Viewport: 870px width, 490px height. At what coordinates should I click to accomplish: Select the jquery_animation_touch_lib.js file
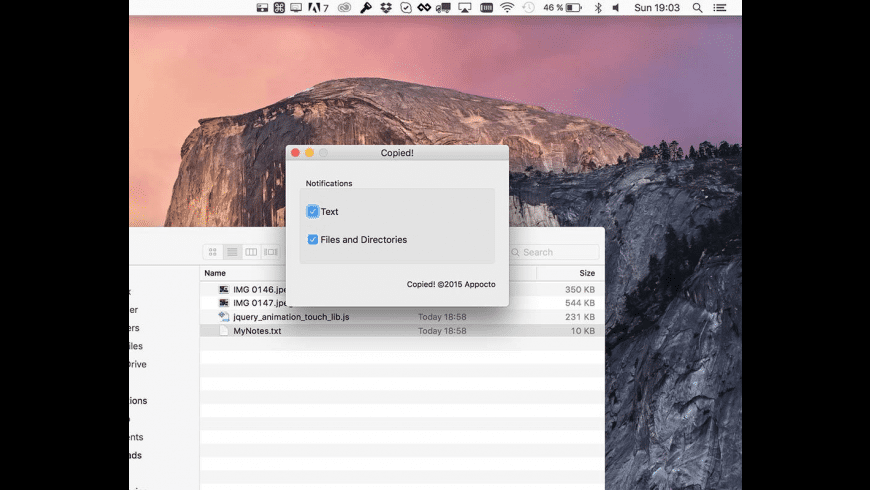tap(291, 317)
